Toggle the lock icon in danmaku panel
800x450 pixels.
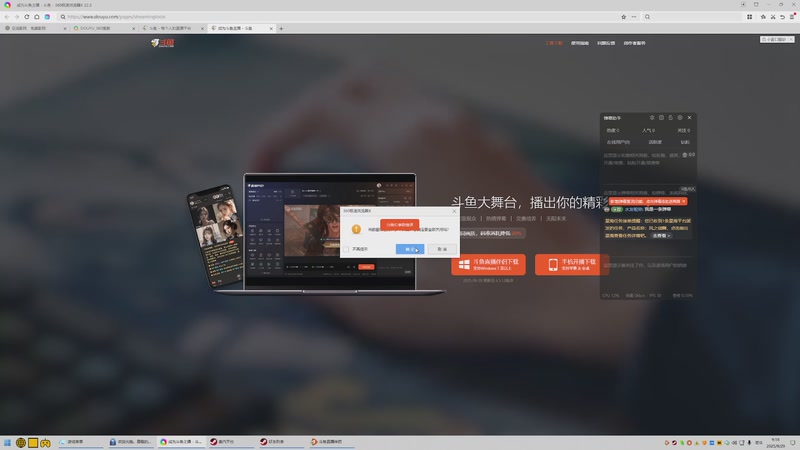coord(670,118)
